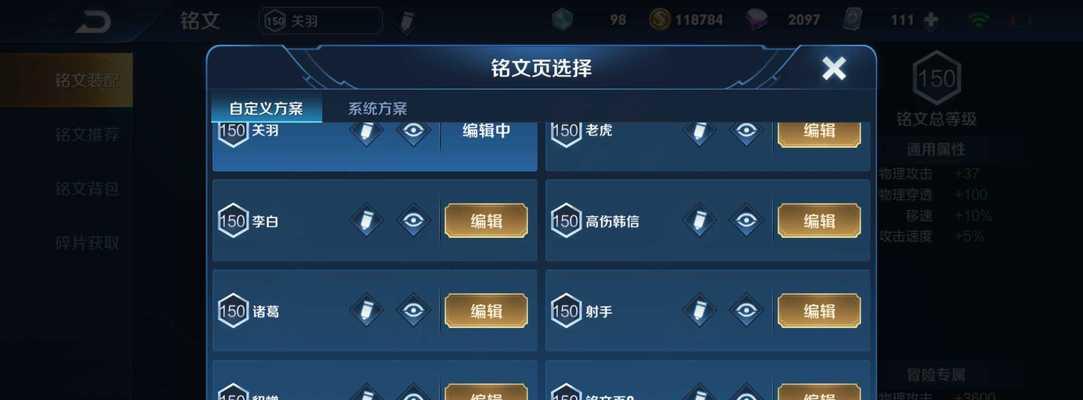Click the rename pencil for 诸葛 page
The height and width of the screenshot is (400, 1083).
(367, 310)
